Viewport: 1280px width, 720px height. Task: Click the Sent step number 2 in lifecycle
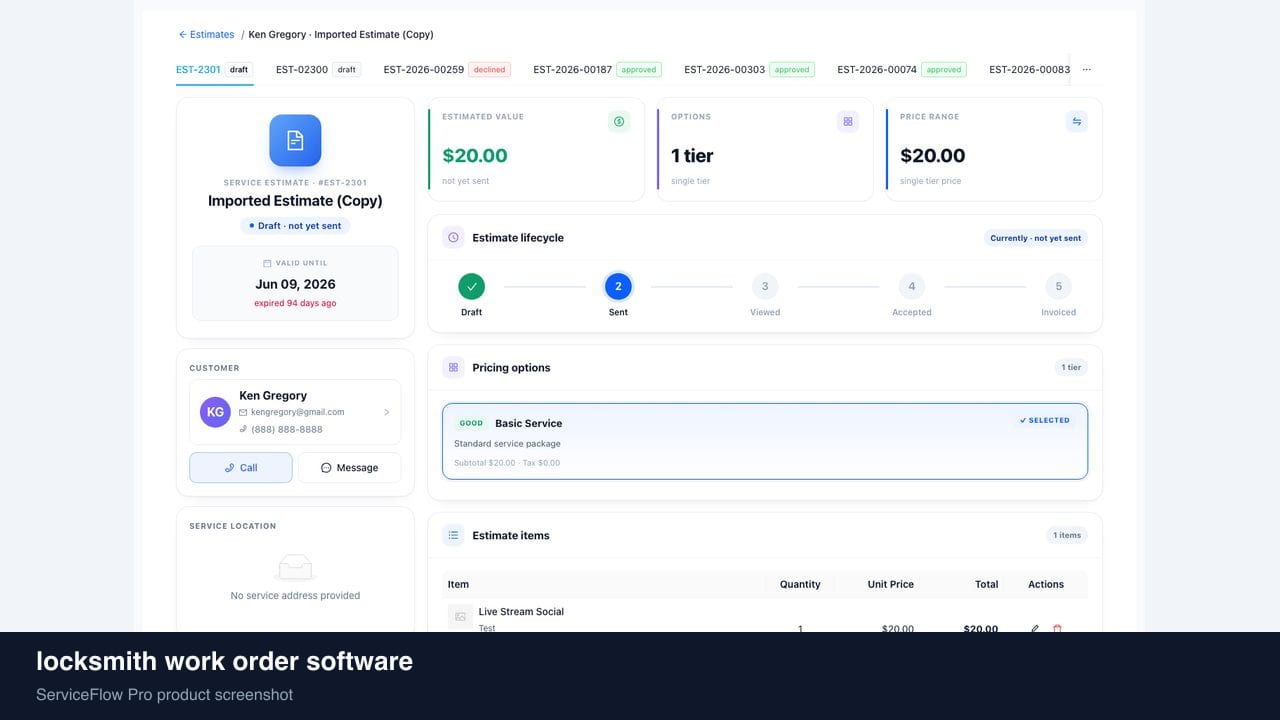[618, 287]
